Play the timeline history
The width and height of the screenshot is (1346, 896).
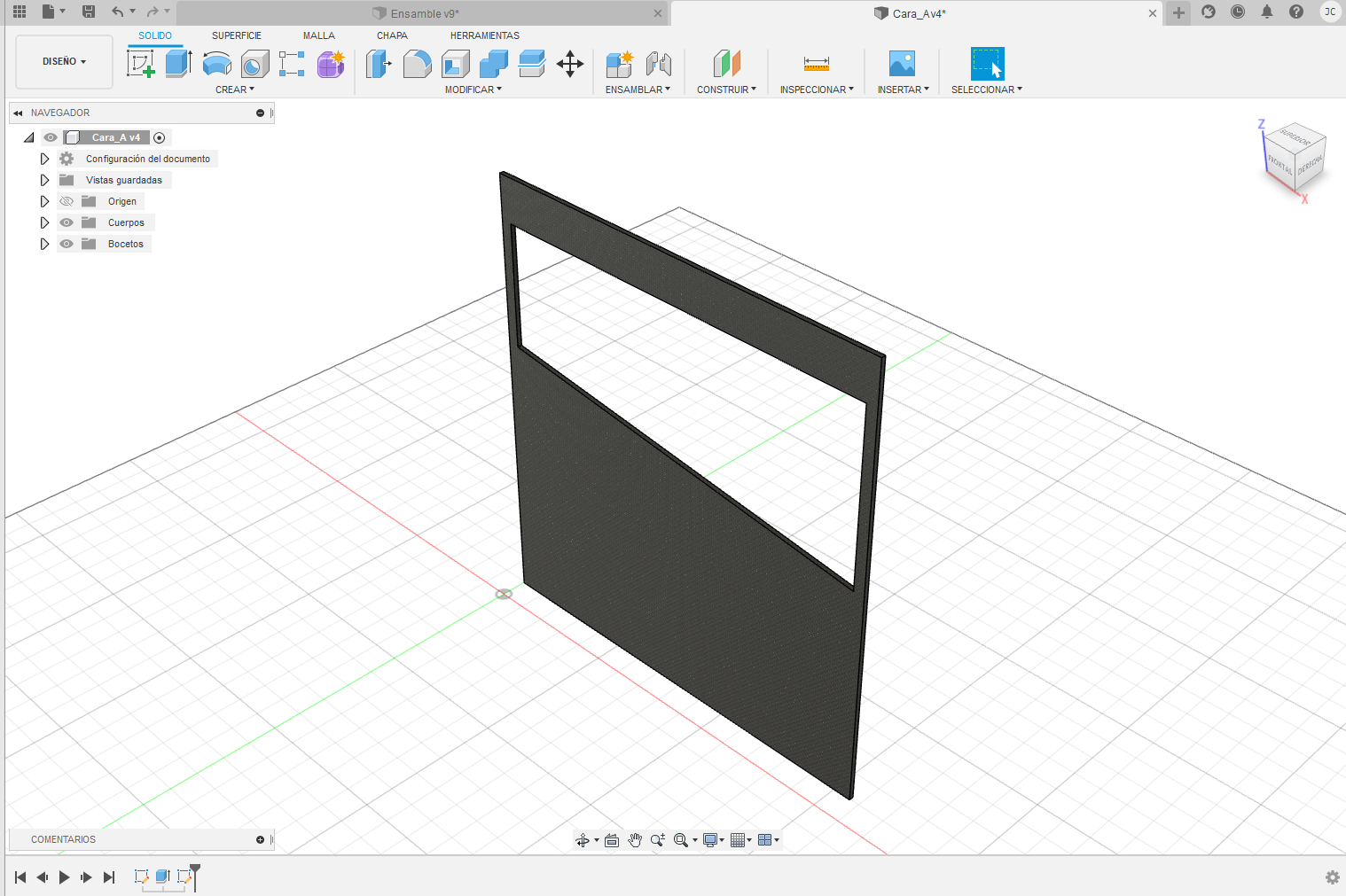coord(64,877)
